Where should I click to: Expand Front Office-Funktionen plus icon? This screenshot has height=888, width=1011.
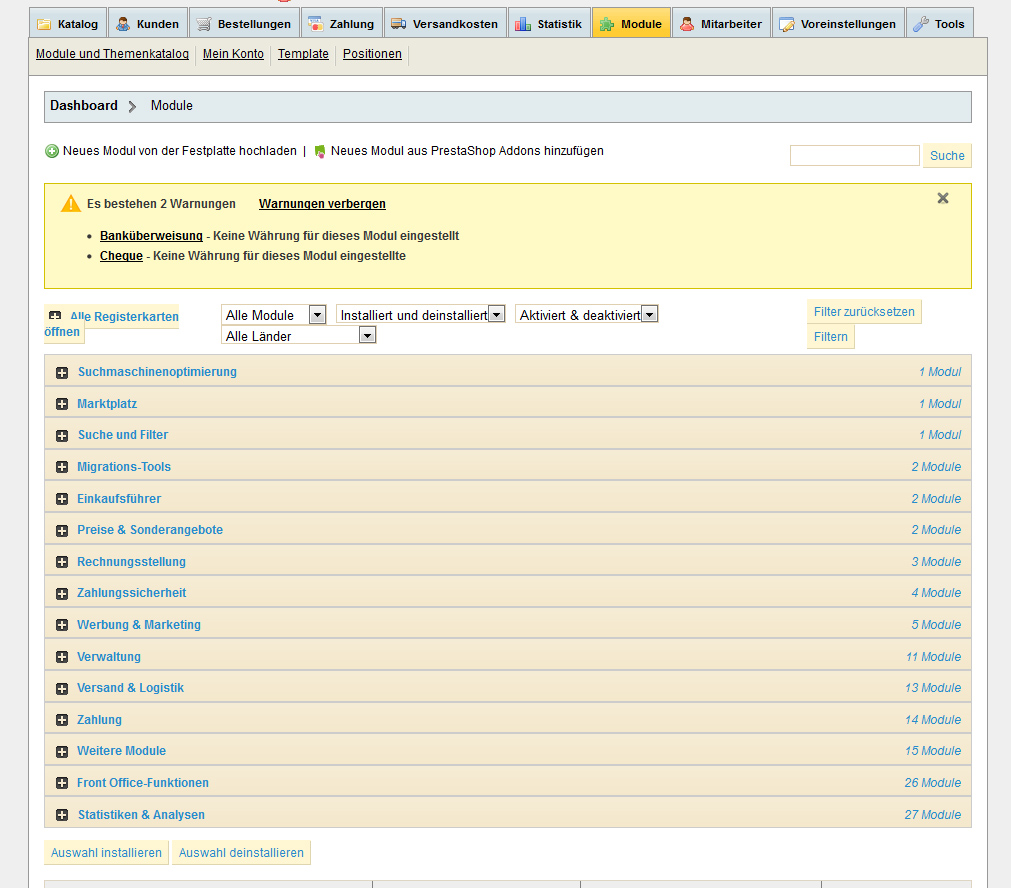click(62, 784)
